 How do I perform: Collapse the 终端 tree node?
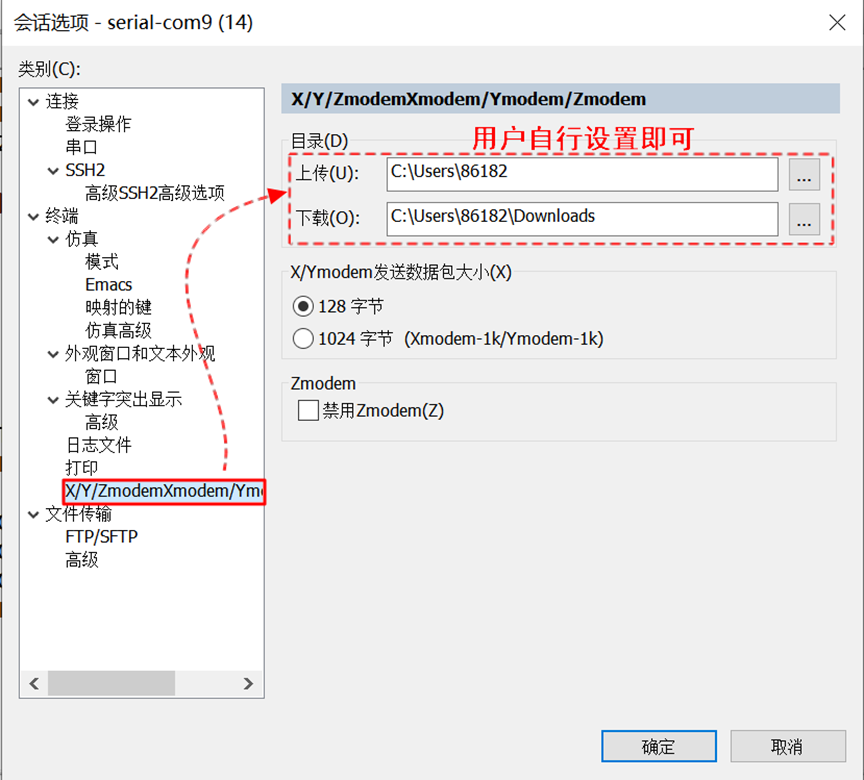pos(34,216)
